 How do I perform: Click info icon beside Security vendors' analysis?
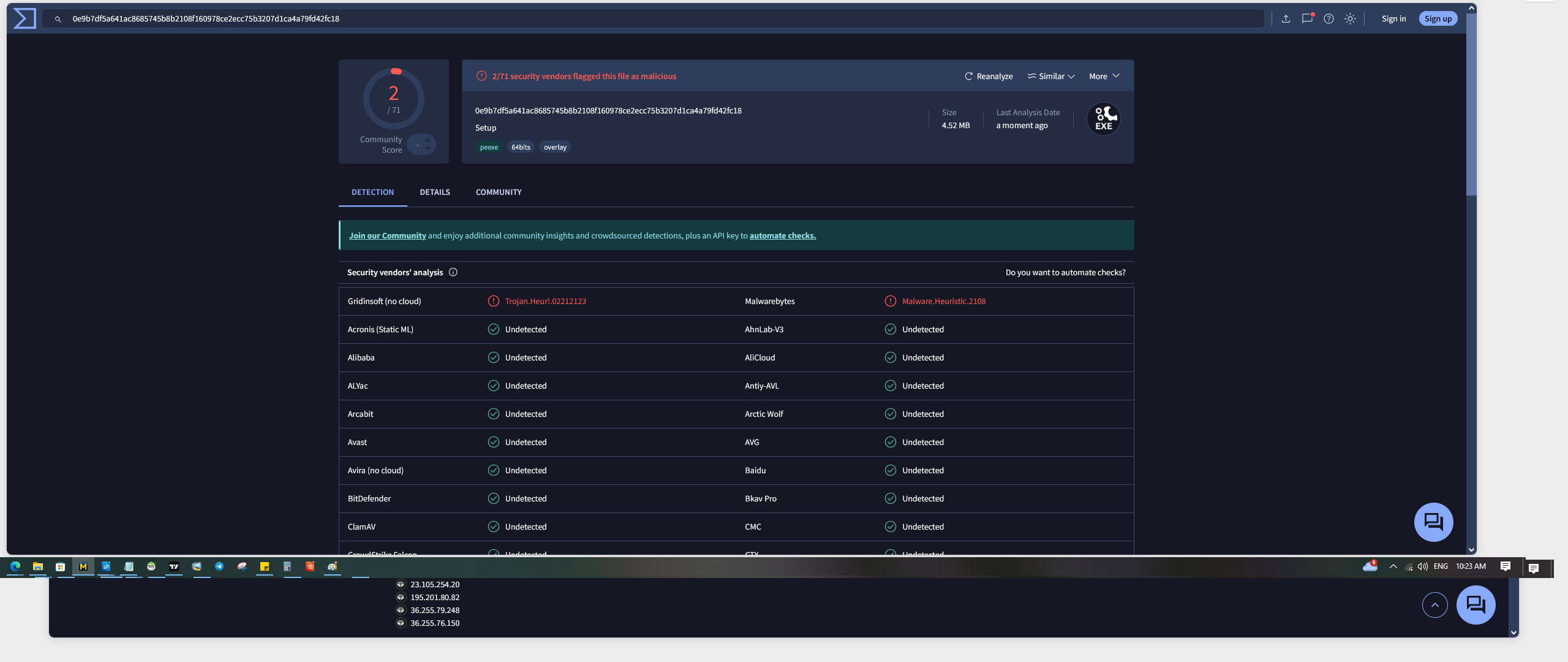(453, 272)
